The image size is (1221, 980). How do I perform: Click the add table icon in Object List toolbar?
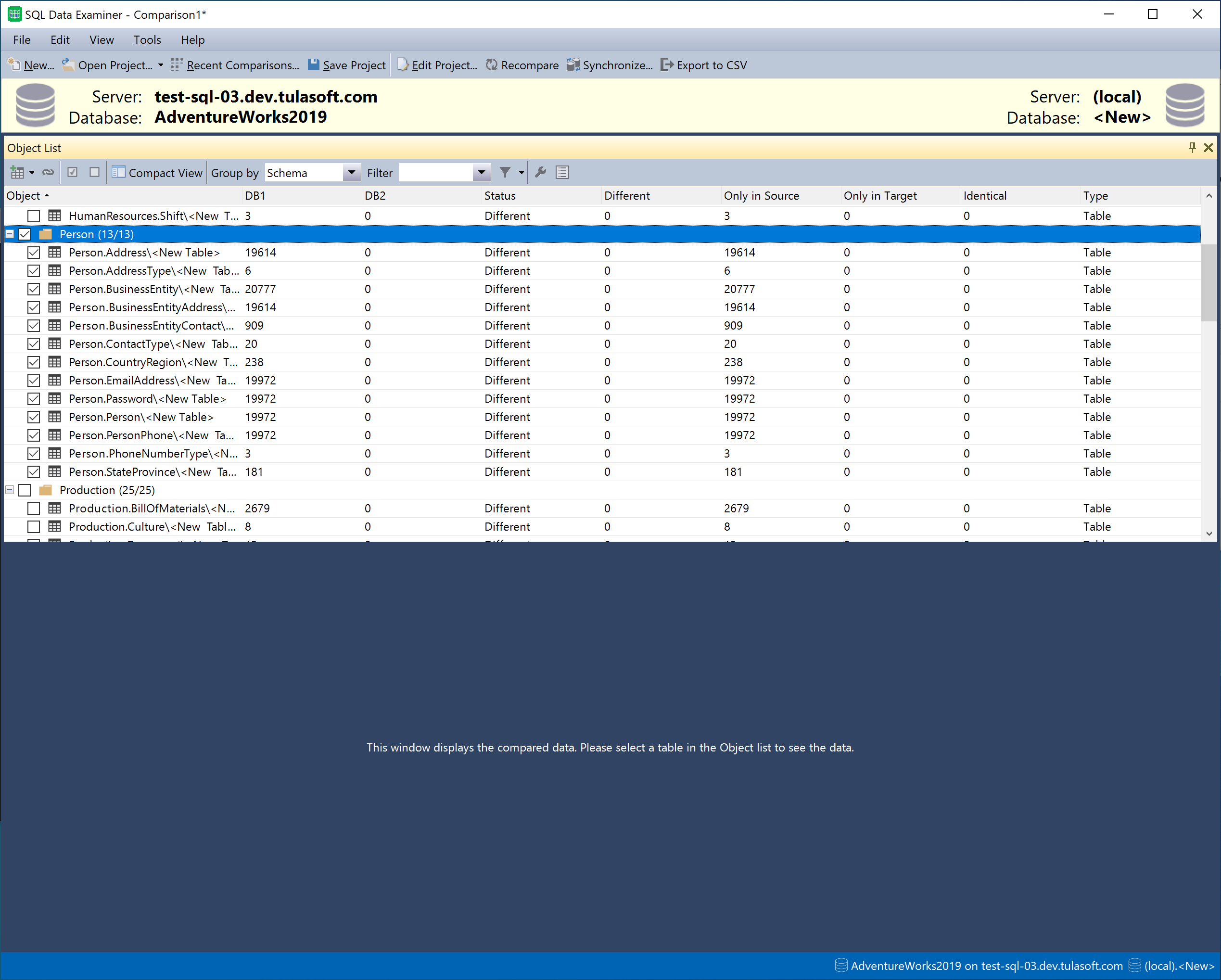click(17, 172)
